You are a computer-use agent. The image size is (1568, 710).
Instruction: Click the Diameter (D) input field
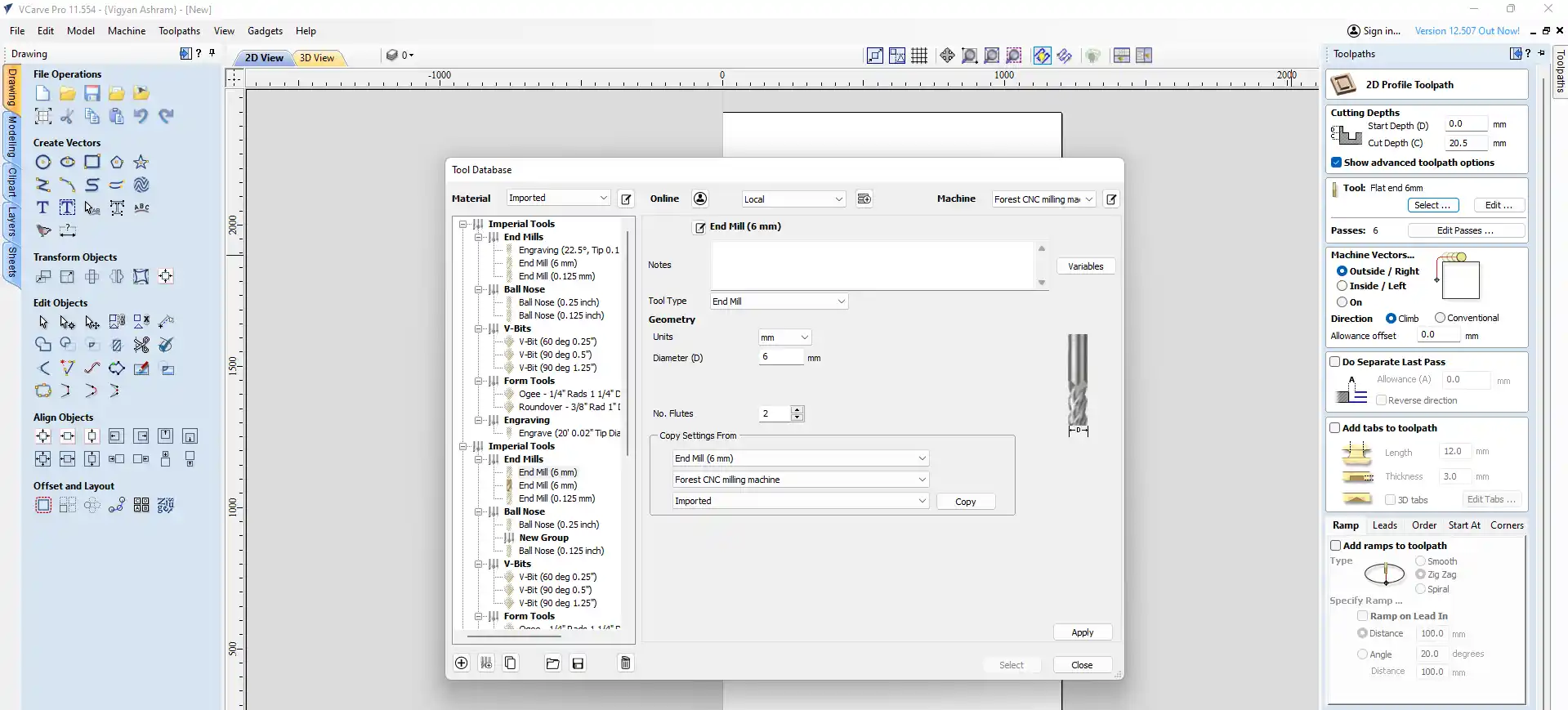pos(781,357)
